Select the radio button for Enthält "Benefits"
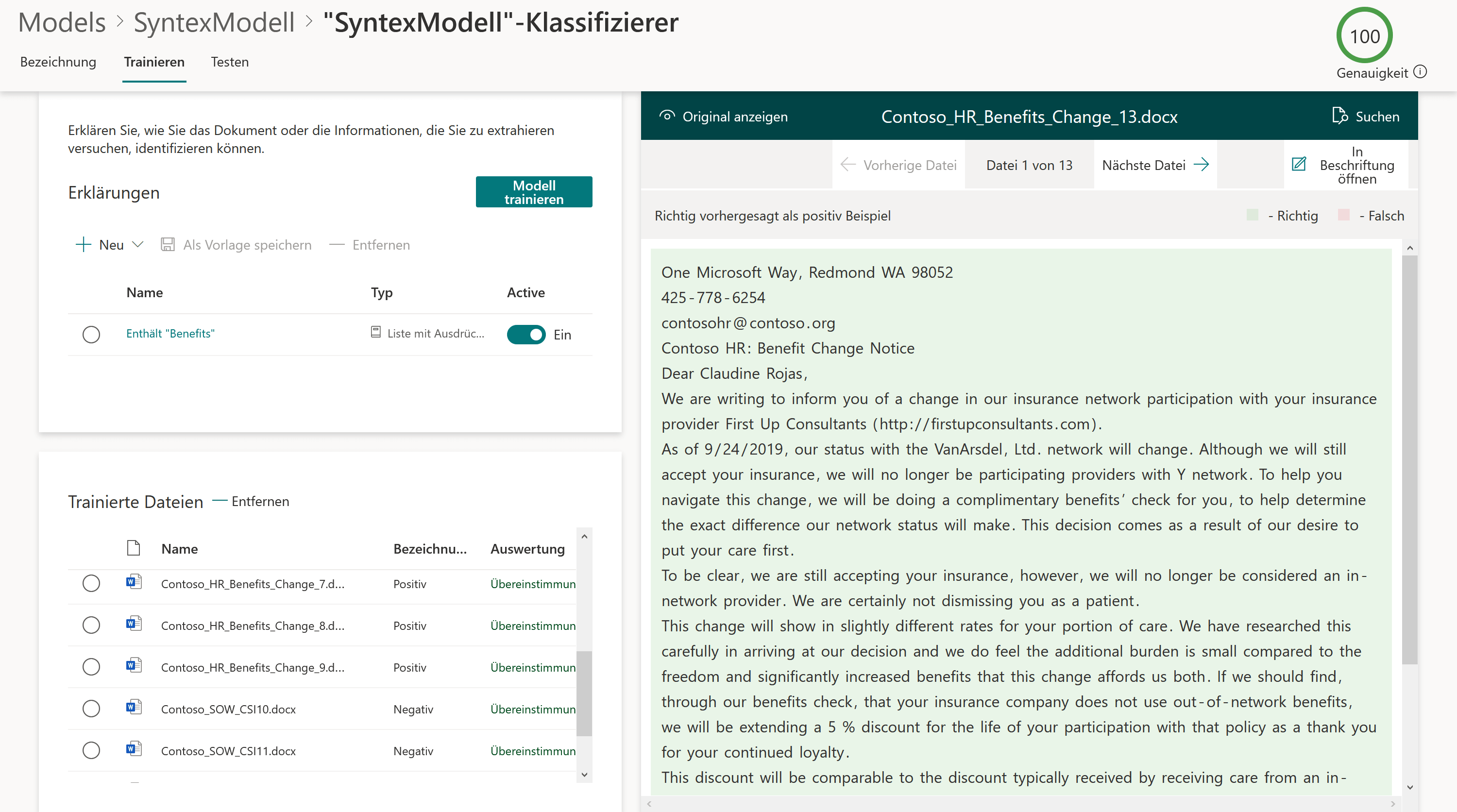This screenshot has width=1457, height=812. (x=91, y=334)
